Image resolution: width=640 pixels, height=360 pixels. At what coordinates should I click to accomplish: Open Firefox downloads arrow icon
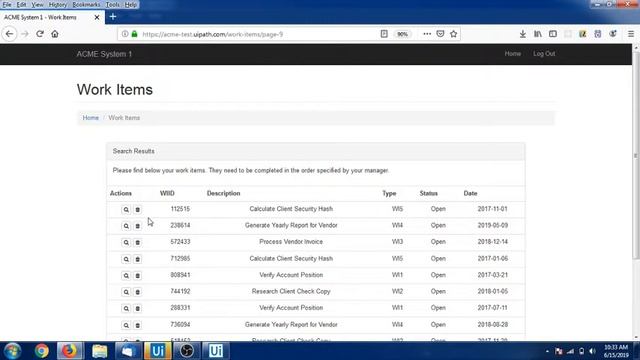522,34
